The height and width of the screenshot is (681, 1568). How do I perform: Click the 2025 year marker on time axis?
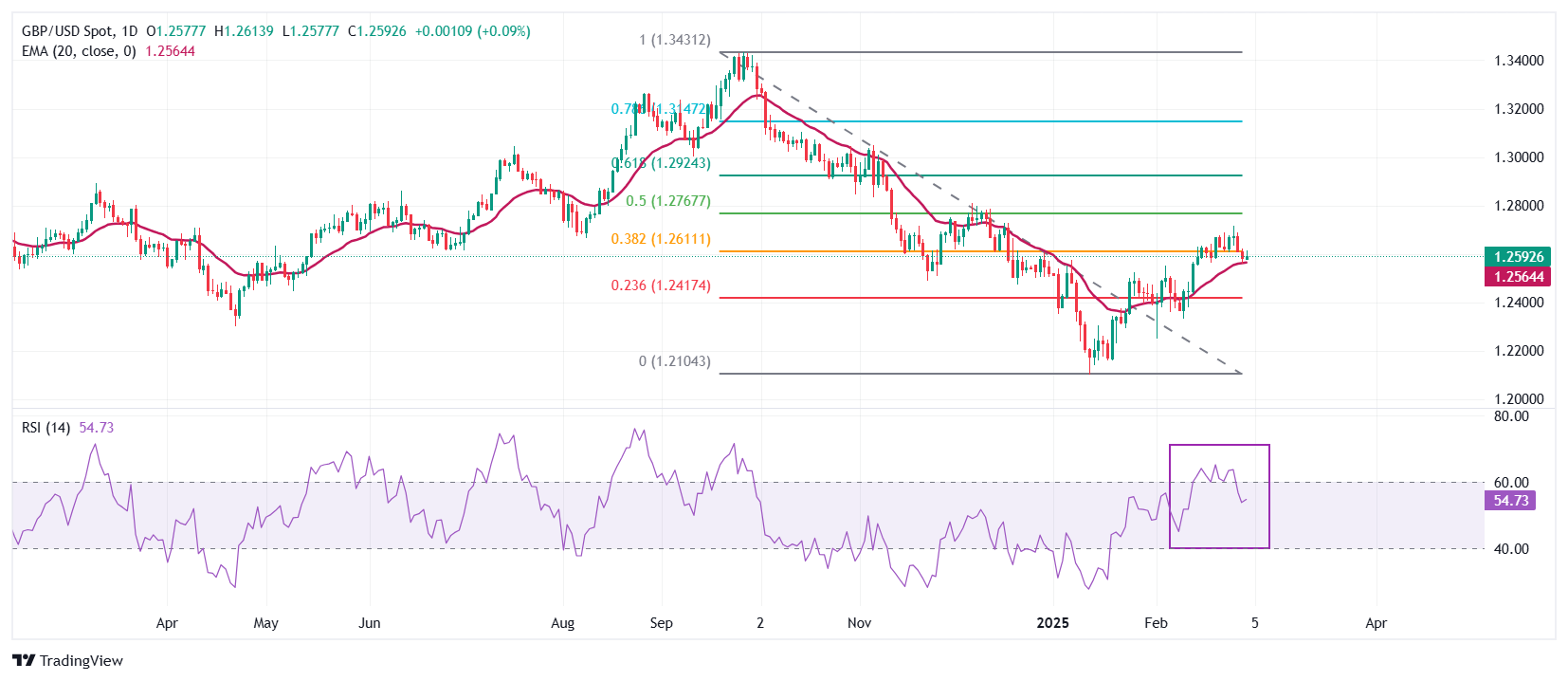click(x=1052, y=623)
